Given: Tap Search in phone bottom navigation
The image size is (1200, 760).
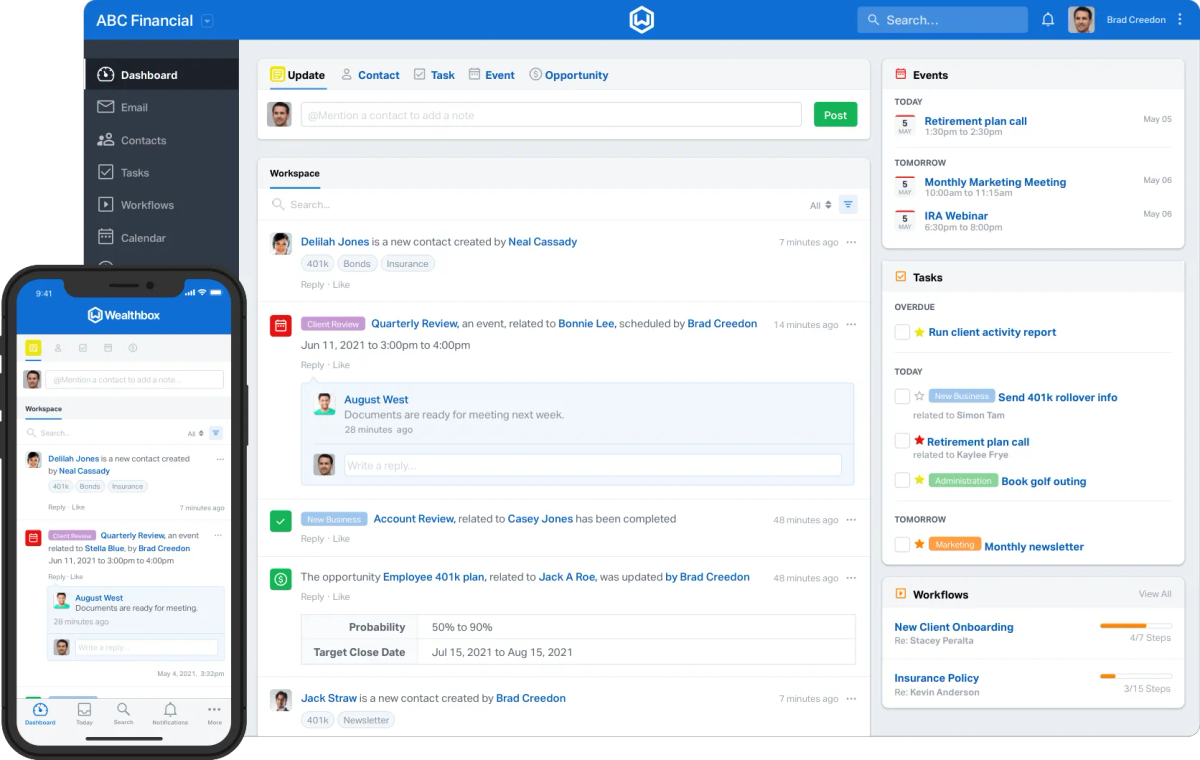Looking at the screenshot, I should click(x=123, y=713).
